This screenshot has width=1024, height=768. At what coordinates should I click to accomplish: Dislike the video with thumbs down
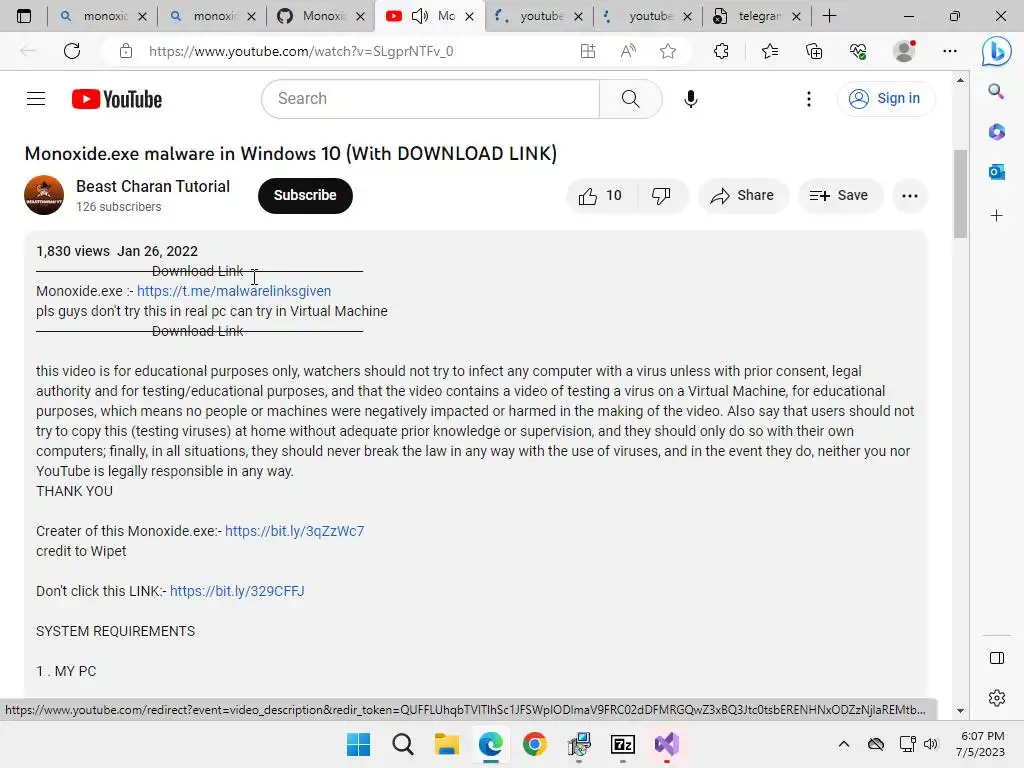pyautogui.click(x=661, y=196)
